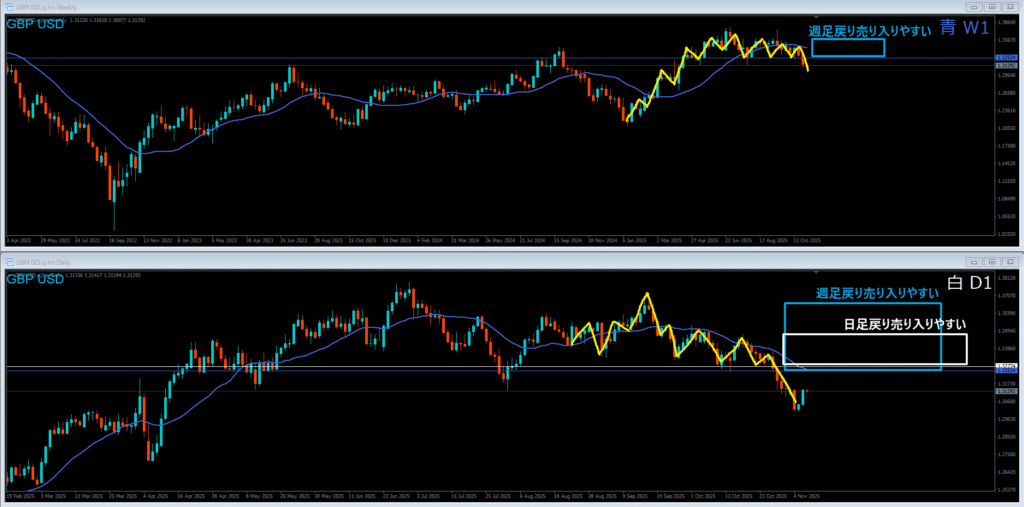
Task: Maximize the GBPUSD Daily chart window
Action: (x=991, y=262)
